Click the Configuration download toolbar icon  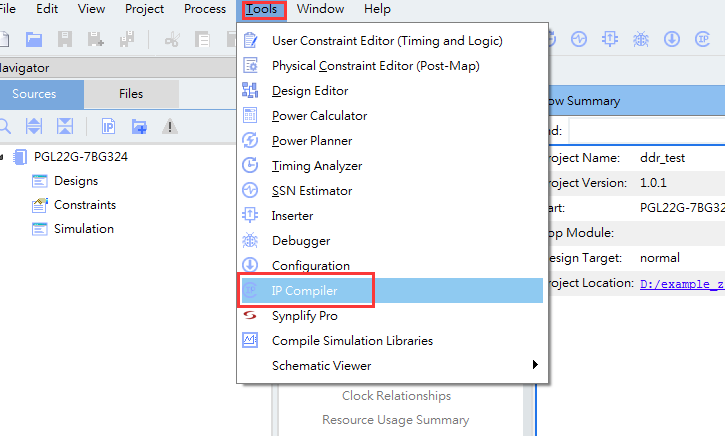point(672,39)
